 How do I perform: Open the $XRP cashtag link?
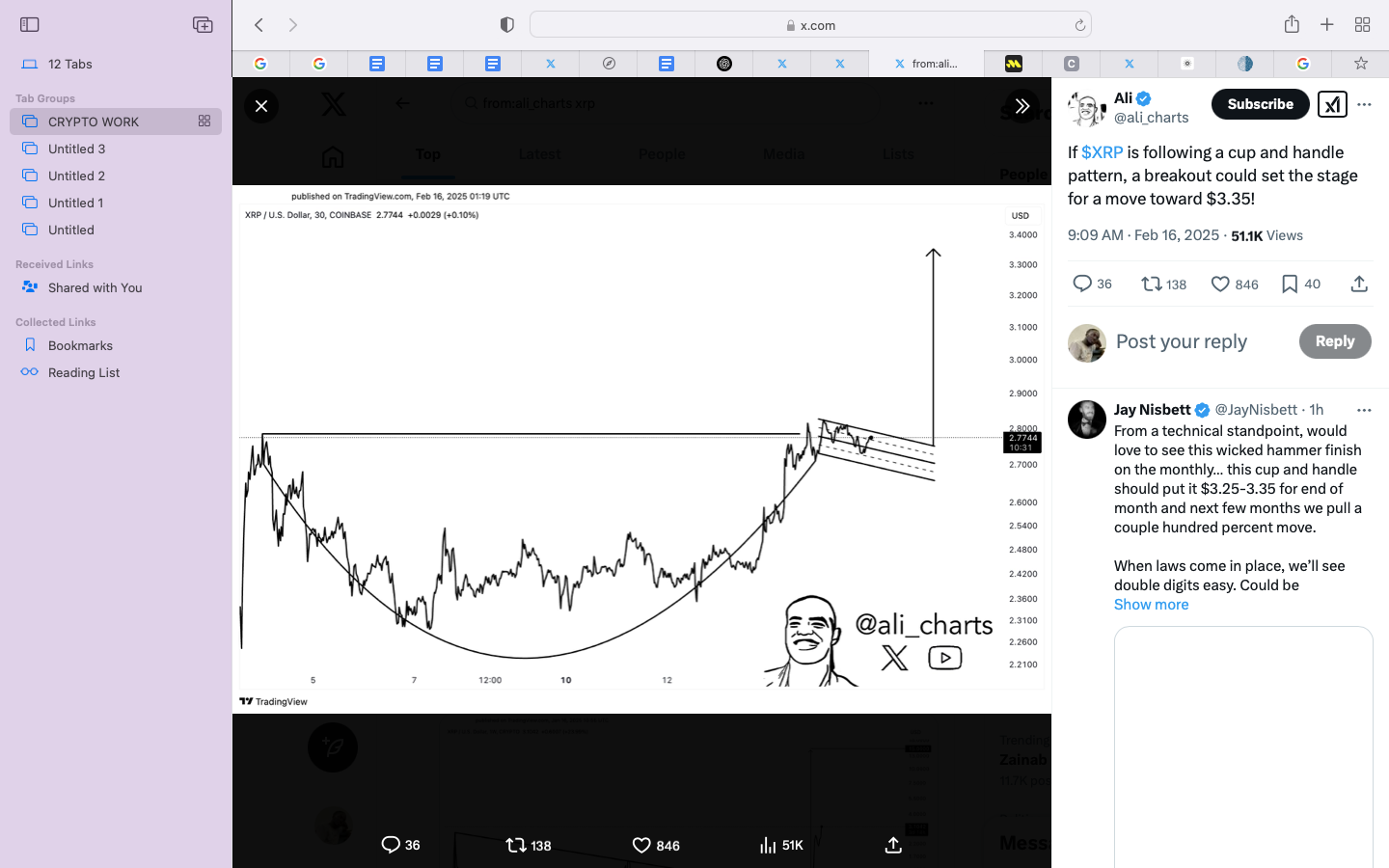1102,152
